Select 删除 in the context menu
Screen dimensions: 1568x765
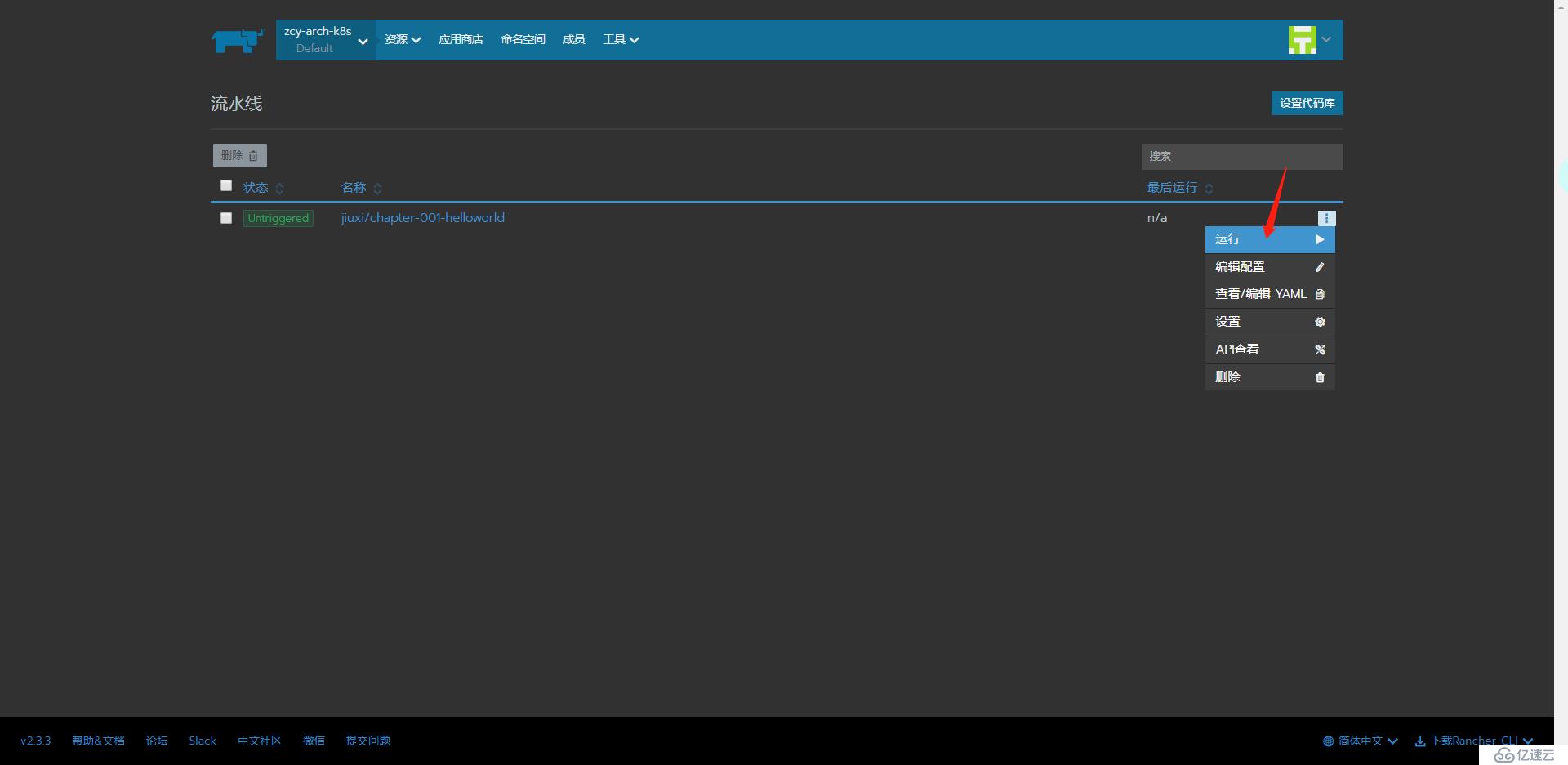point(1270,377)
